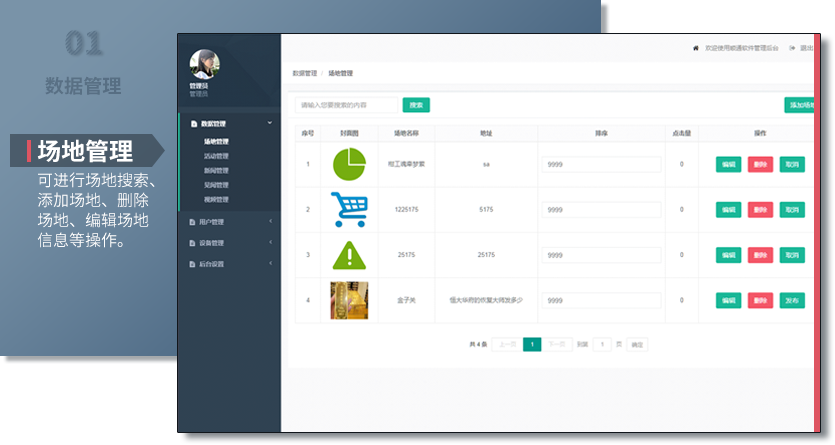Click the green pie chart cover image
Image resolution: width=835 pixels, height=445 pixels.
click(x=349, y=164)
